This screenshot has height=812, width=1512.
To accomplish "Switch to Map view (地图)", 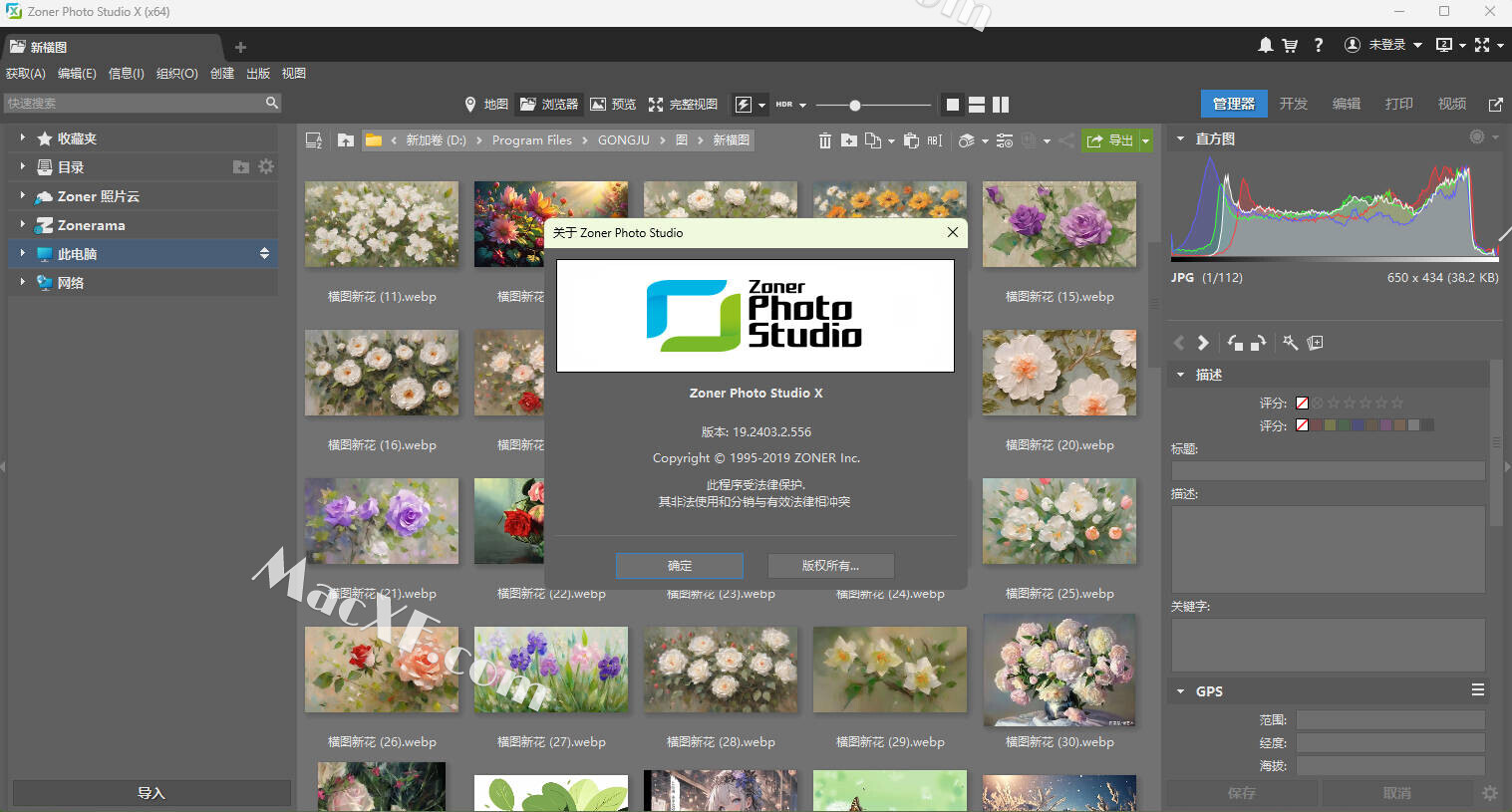I will [486, 104].
